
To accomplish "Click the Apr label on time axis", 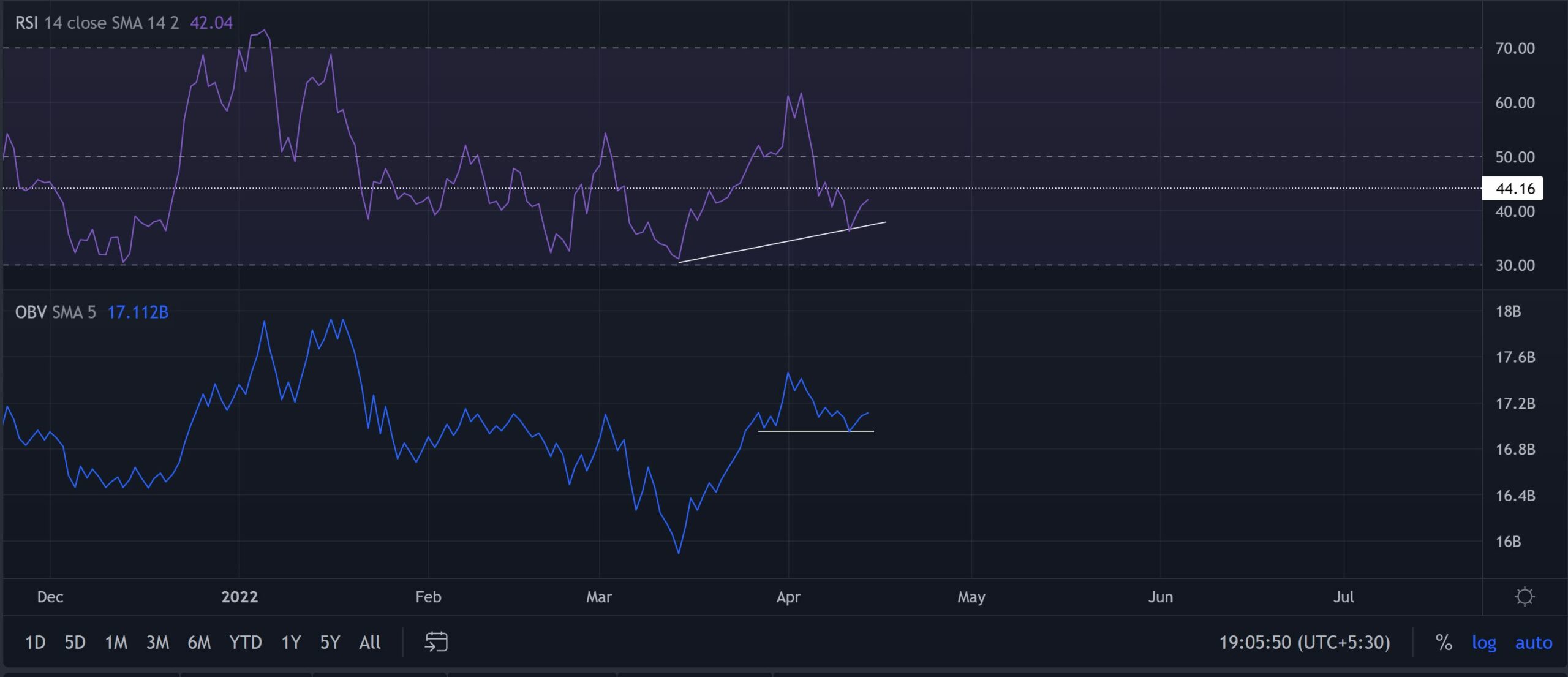I will (788, 597).
